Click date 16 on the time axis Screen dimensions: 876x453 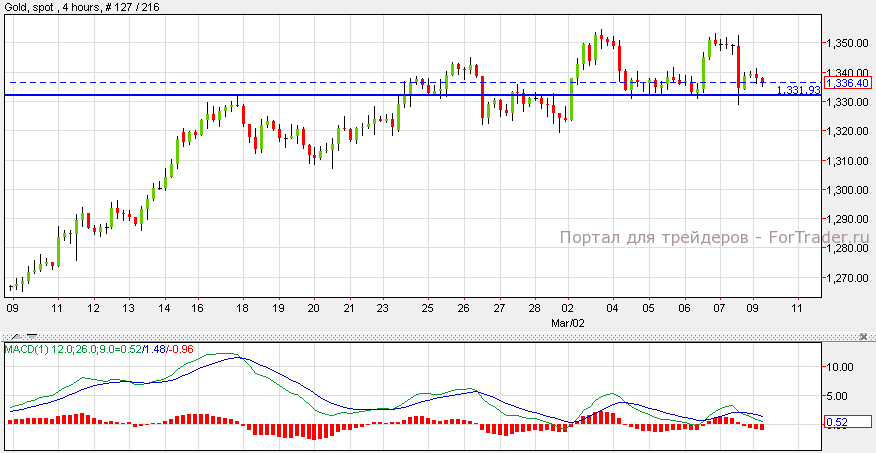point(199,308)
